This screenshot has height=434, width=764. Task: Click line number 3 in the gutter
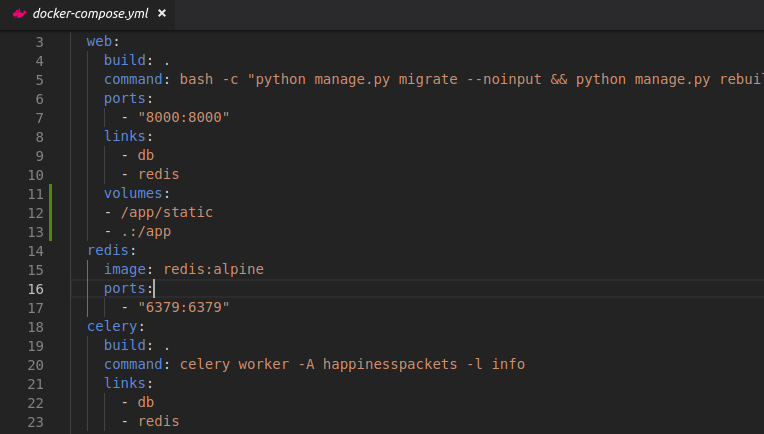tap(39, 42)
